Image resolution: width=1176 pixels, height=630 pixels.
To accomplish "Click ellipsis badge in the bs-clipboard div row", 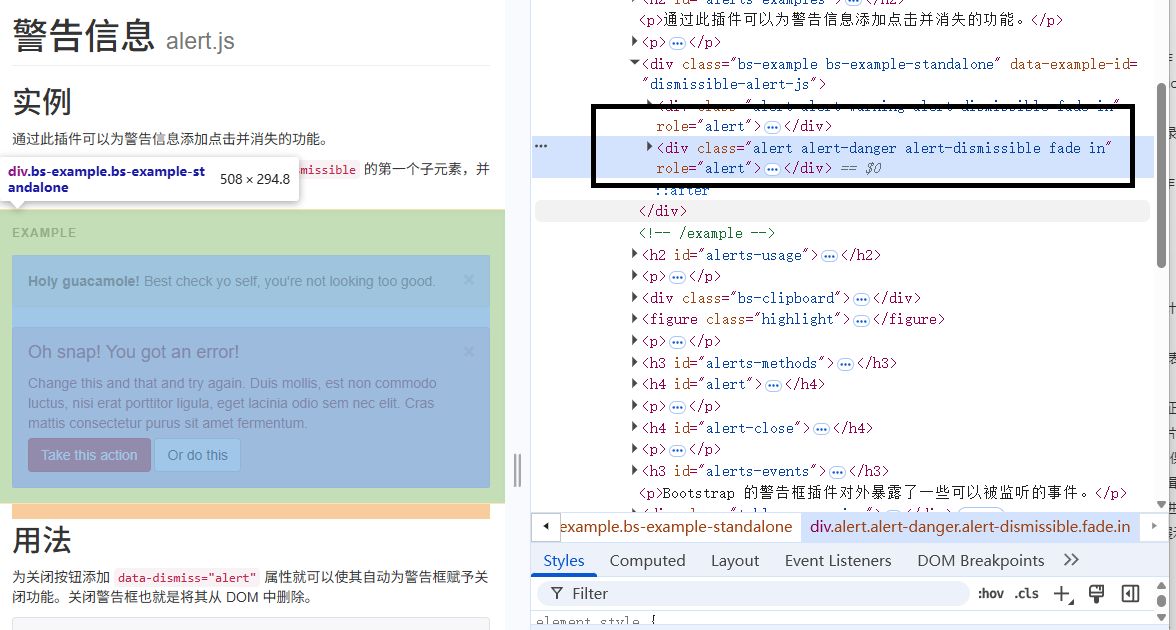I will (x=861, y=299).
